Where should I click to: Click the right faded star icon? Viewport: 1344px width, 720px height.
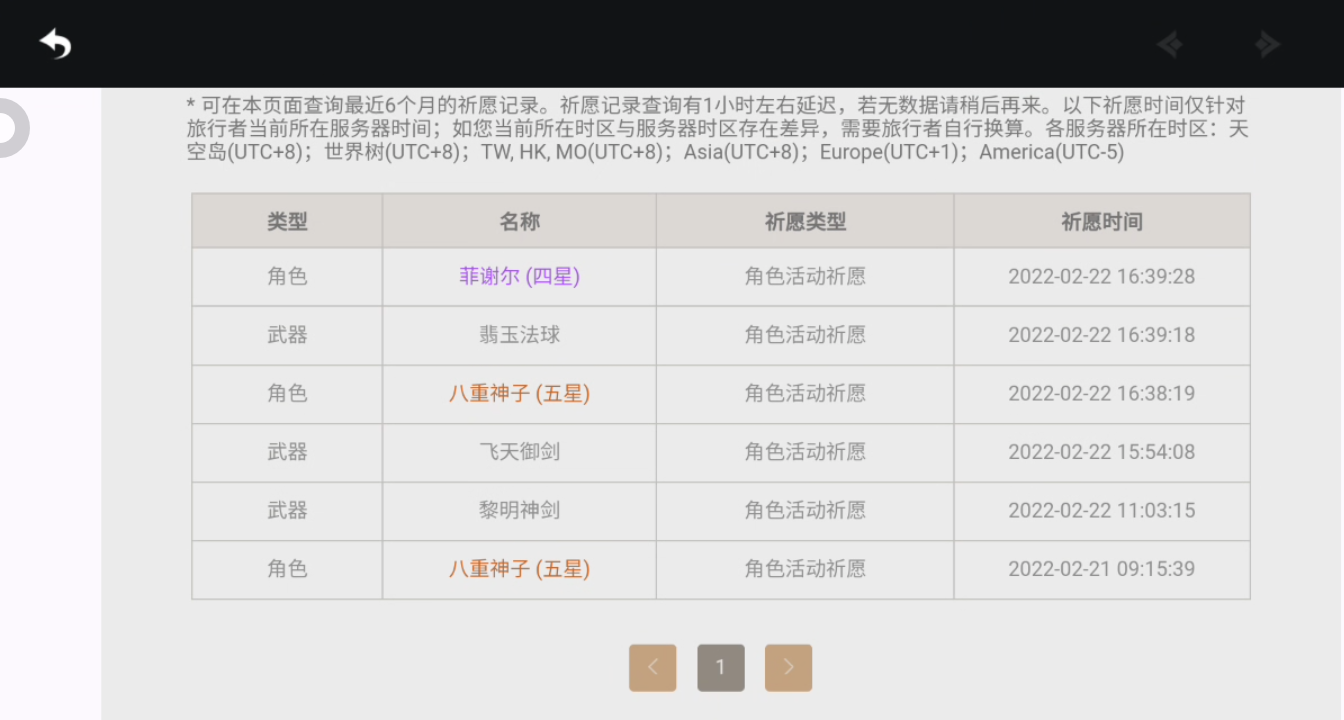(x=1267, y=44)
